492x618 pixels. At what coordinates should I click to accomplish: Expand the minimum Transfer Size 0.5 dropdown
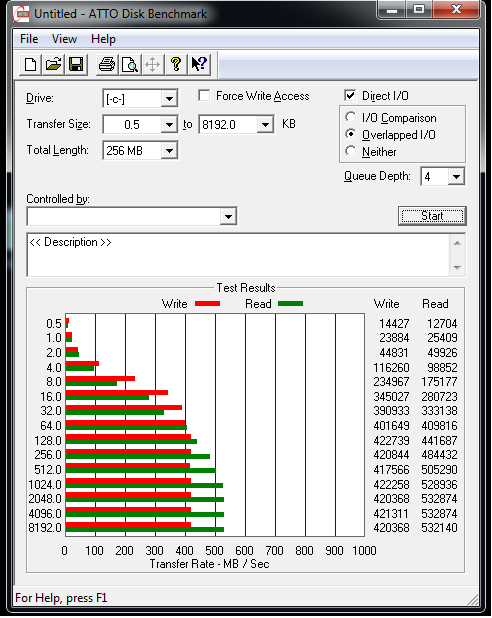(x=169, y=125)
